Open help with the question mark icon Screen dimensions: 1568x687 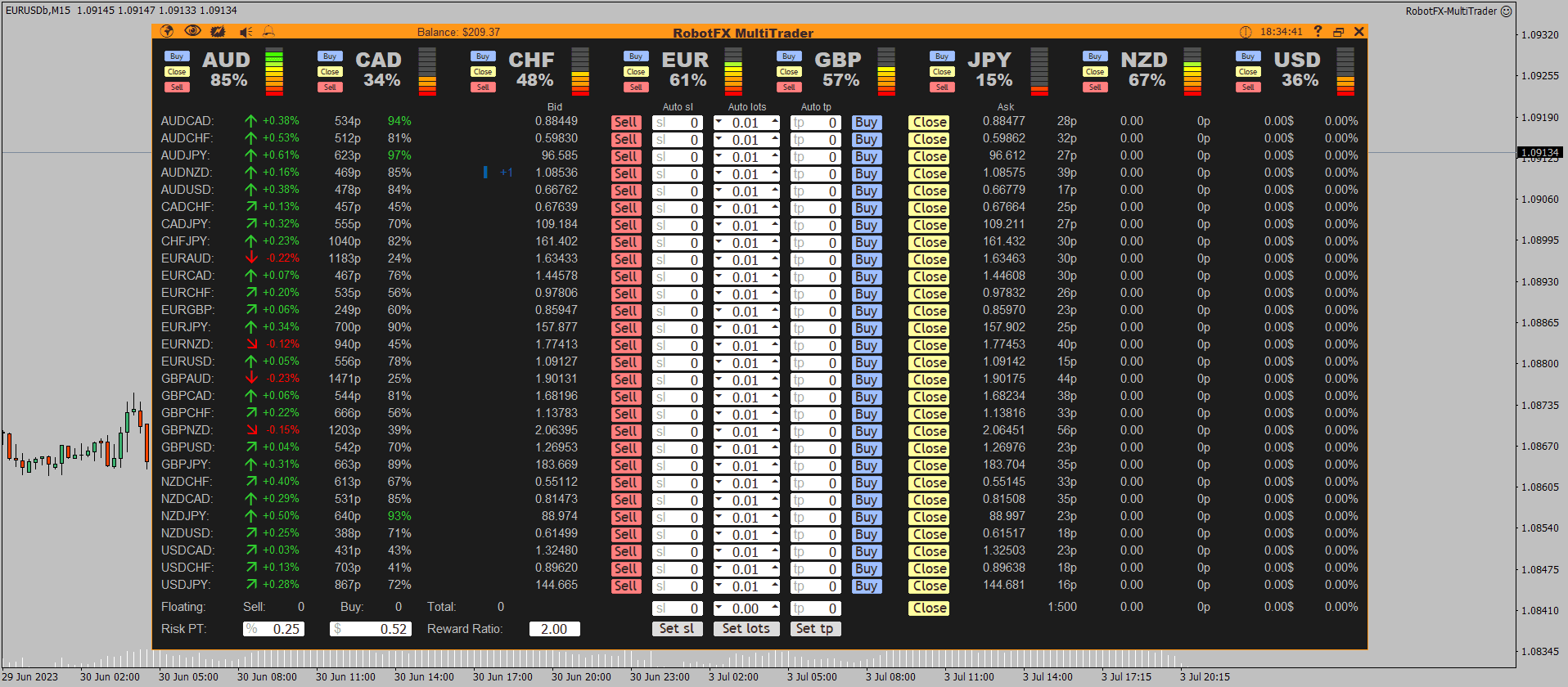coord(1318,31)
